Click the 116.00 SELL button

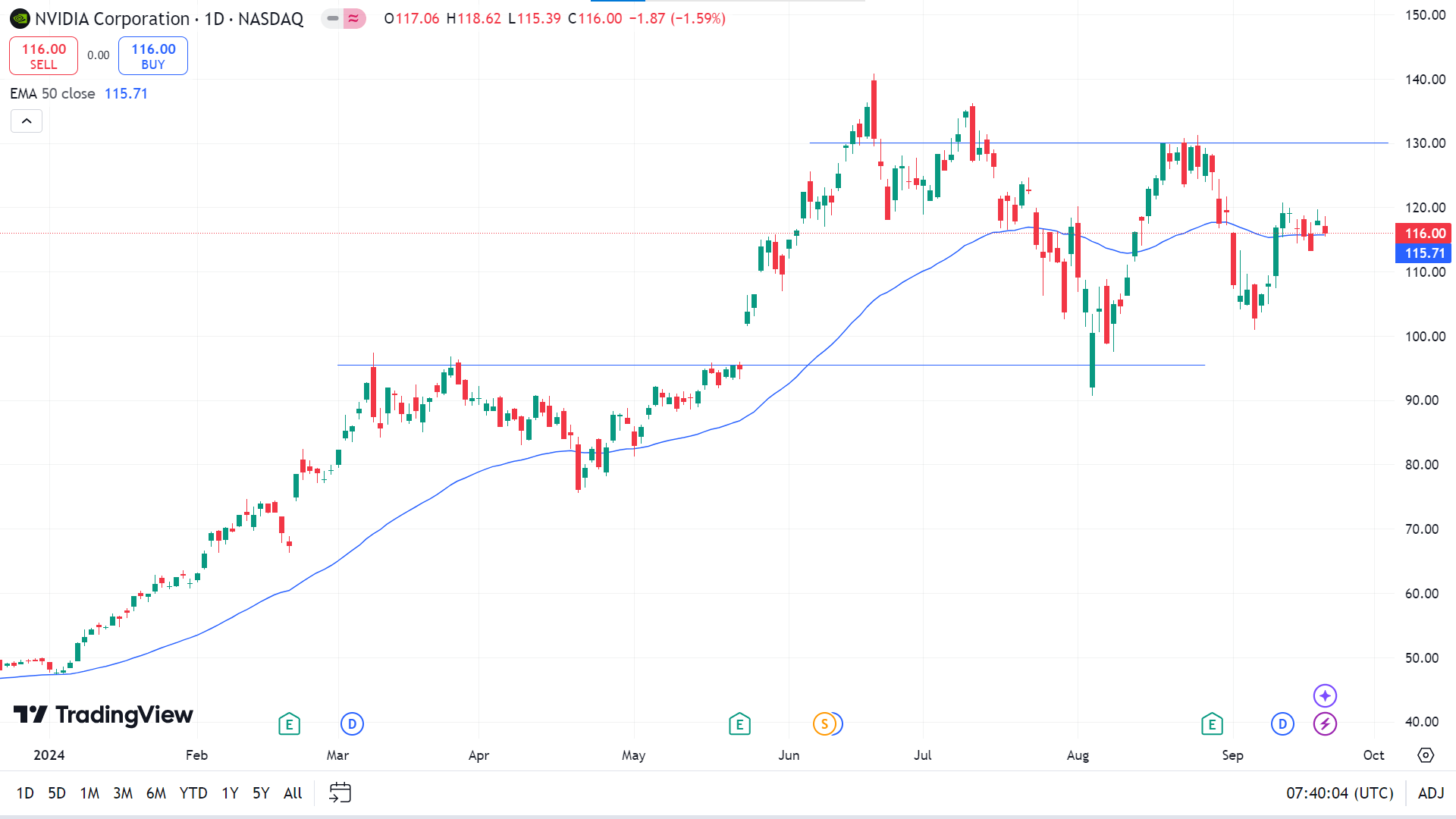pyautogui.click(x=43, y=56)
